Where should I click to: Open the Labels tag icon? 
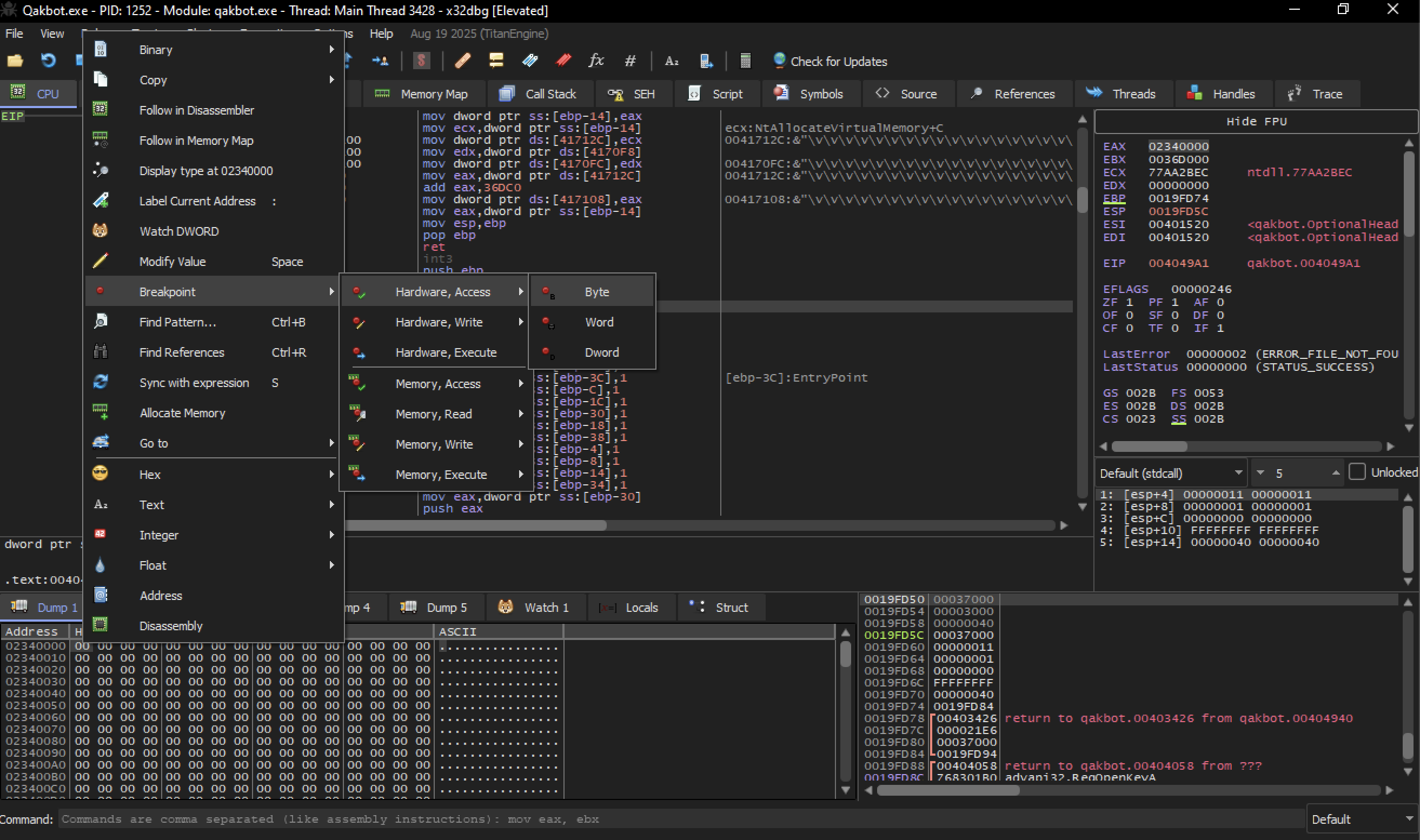point(530,61)
